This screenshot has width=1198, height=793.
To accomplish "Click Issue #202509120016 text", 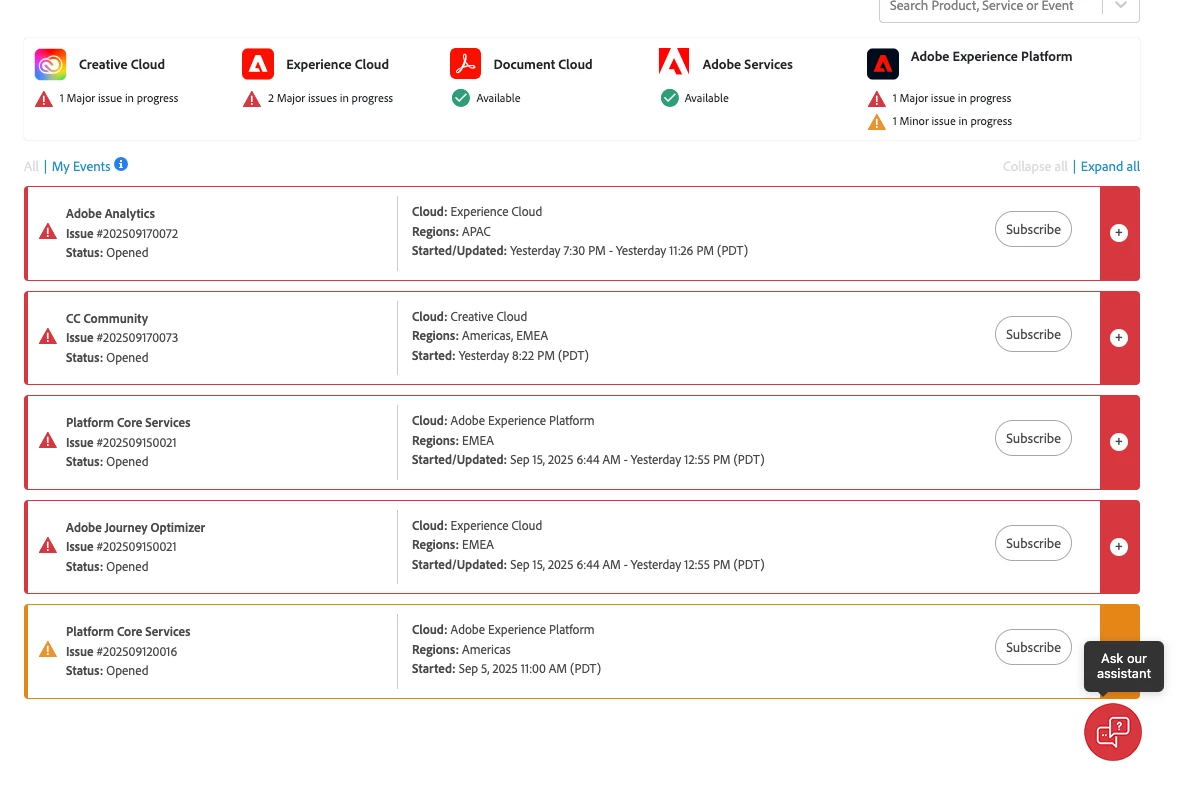I will [121, 652].
